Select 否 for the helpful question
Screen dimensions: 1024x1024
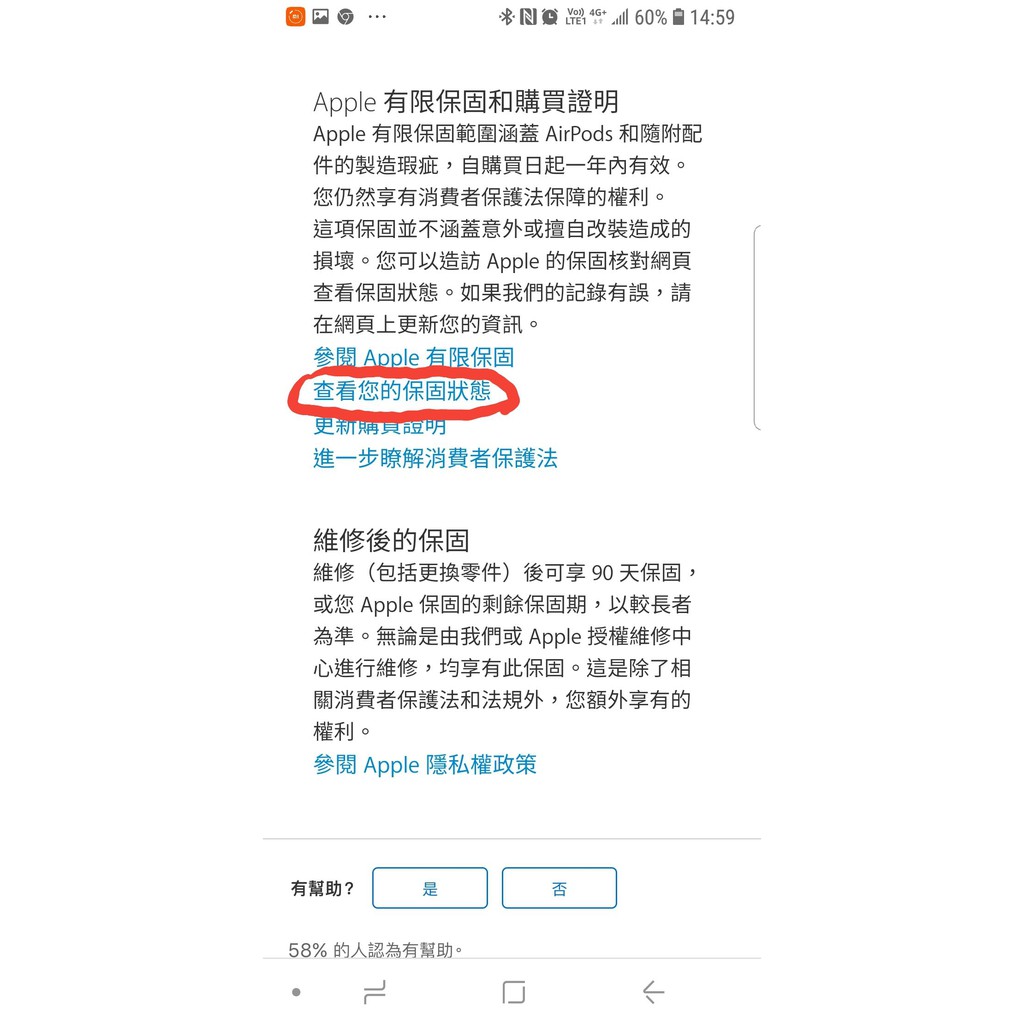pos(559,888)
